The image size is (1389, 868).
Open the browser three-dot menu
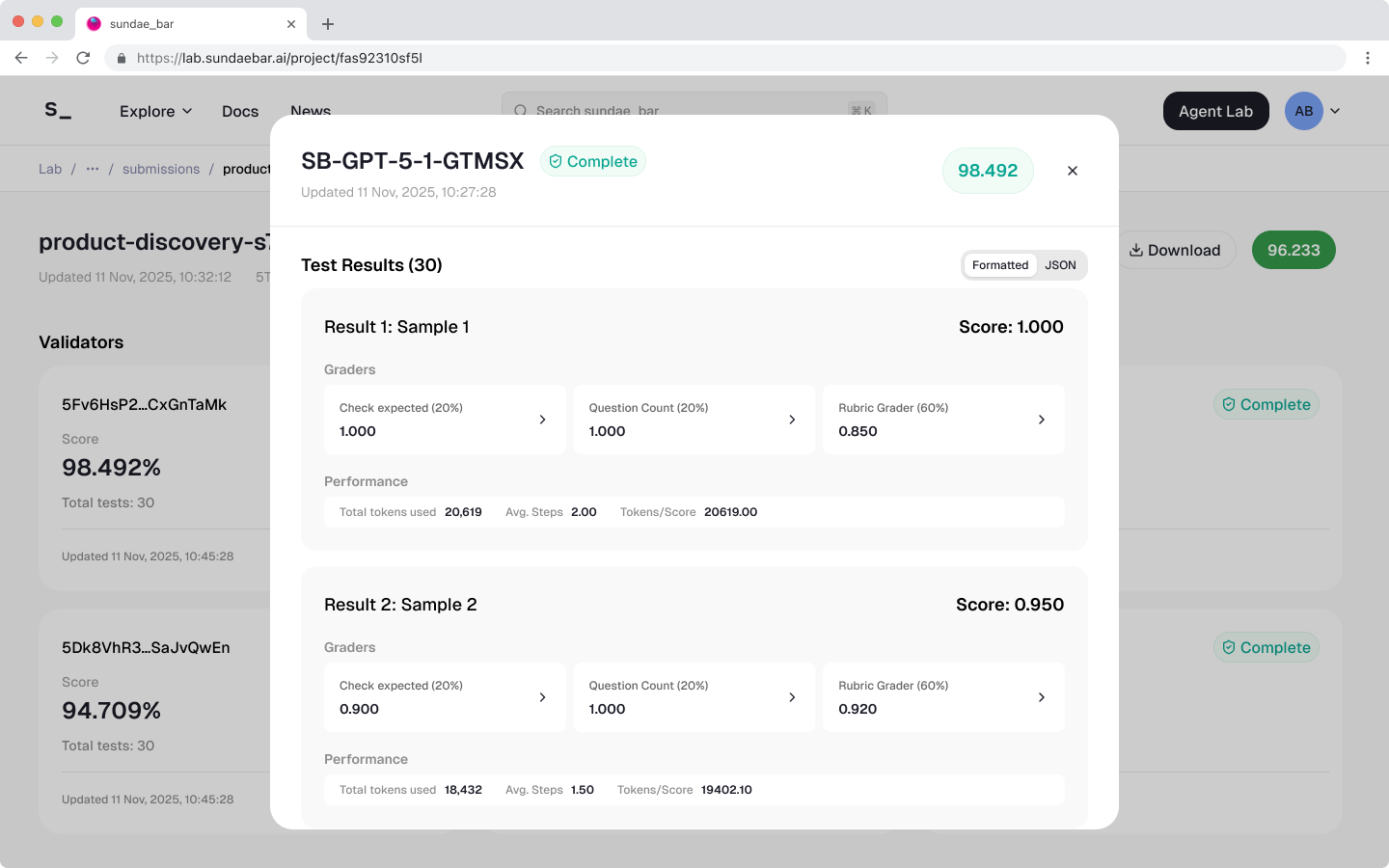point(1368,58)
